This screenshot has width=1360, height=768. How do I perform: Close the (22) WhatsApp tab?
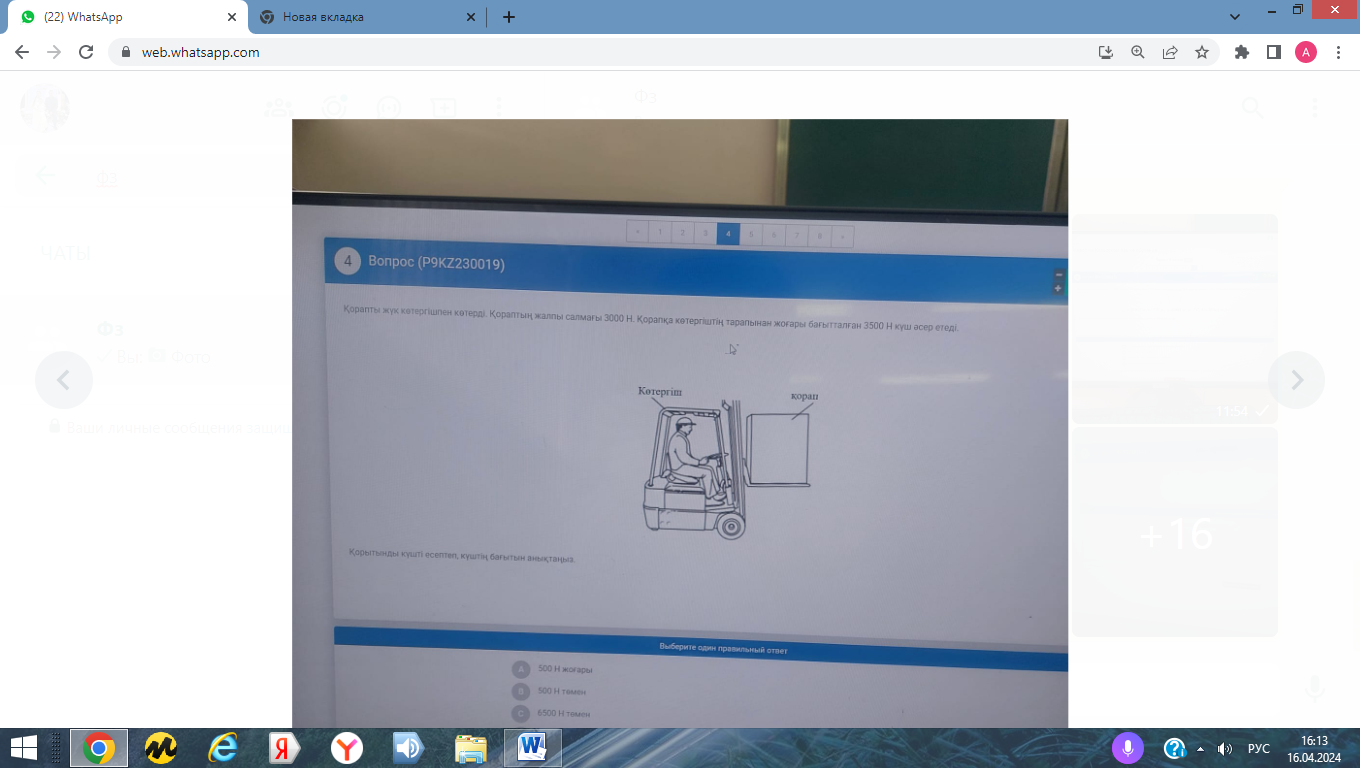[231, 17]
